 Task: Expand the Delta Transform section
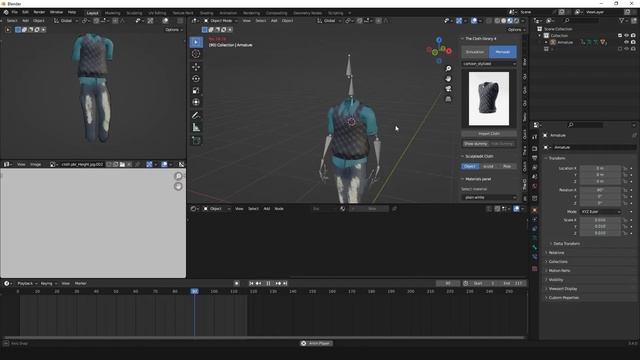pos(566,244)
